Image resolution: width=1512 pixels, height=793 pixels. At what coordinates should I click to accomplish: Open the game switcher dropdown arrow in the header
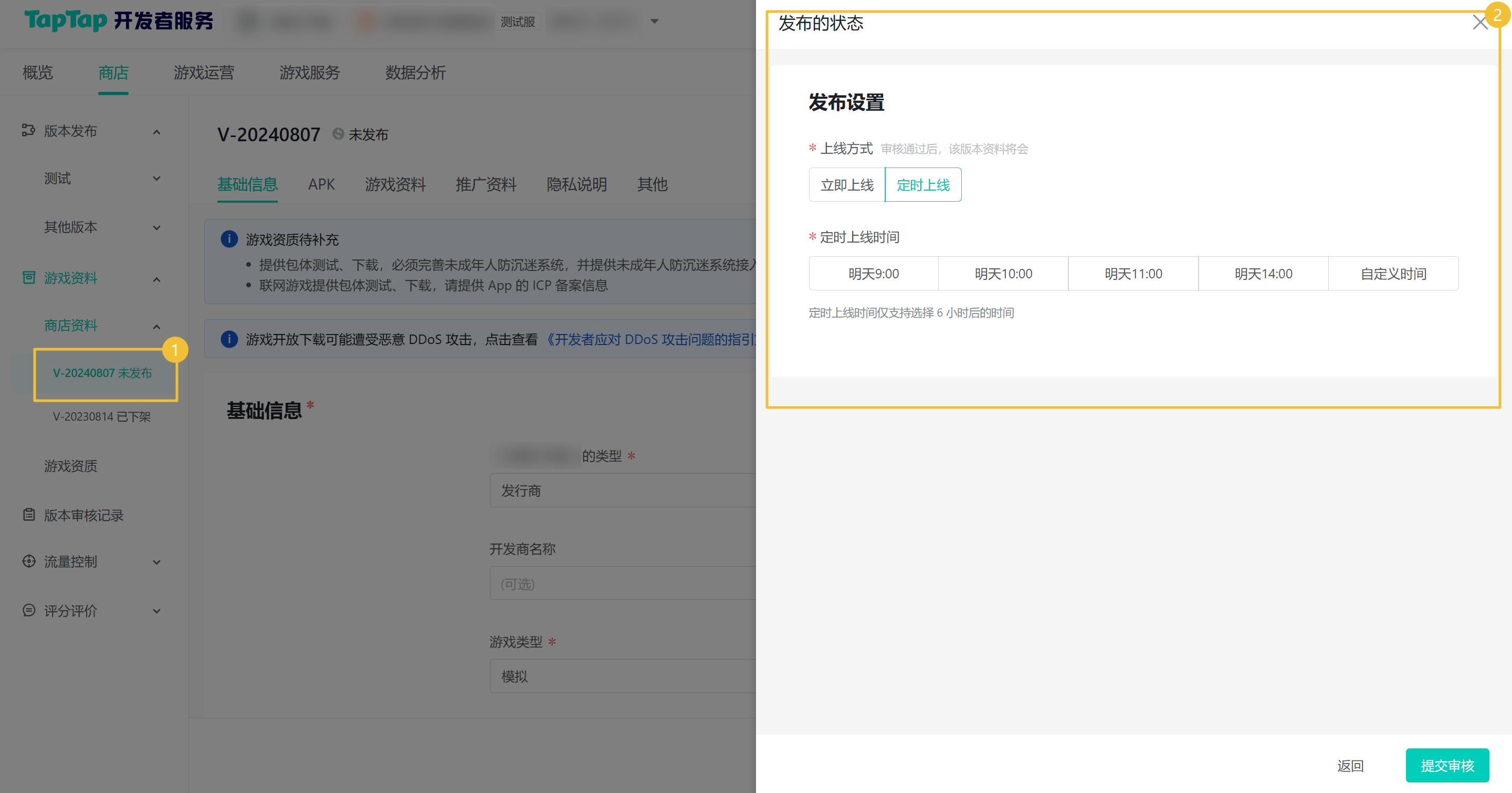(x=655, y=22)
